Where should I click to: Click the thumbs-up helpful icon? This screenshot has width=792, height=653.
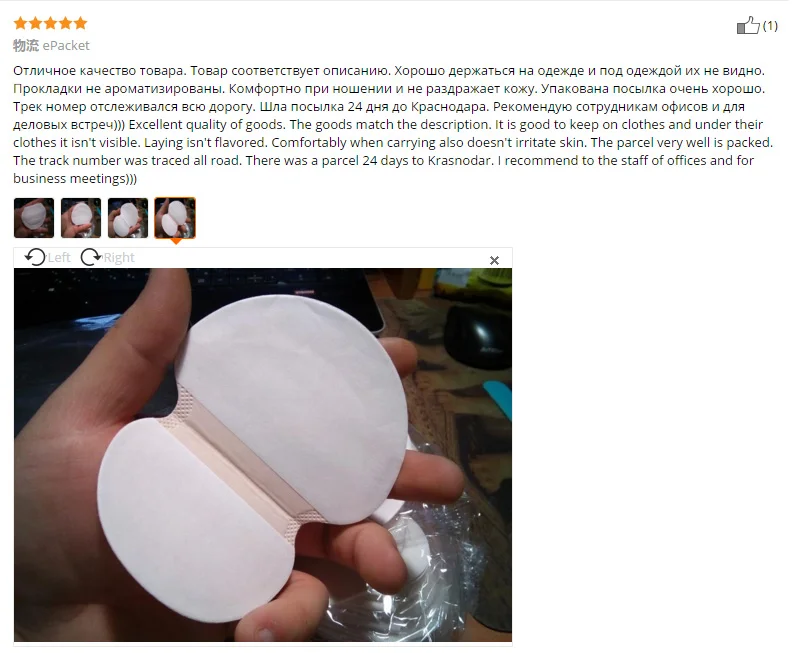(748, 25)
